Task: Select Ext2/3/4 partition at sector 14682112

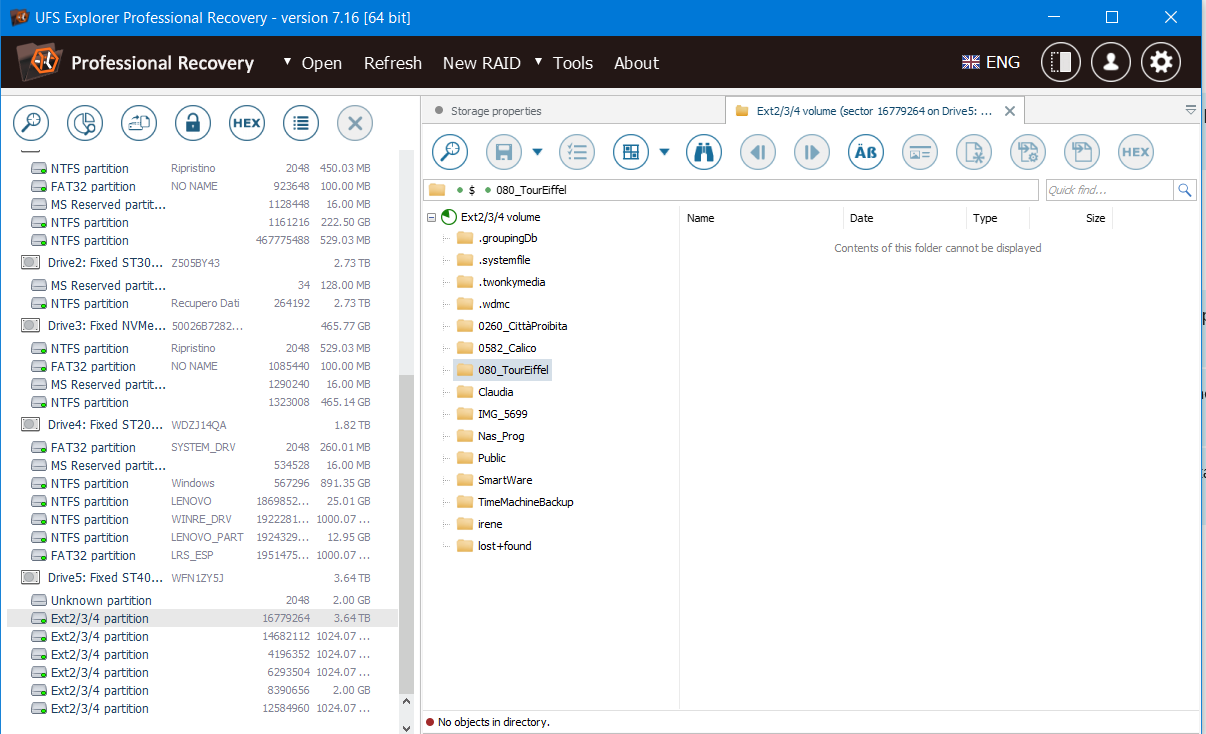Action: pos(200,637)
